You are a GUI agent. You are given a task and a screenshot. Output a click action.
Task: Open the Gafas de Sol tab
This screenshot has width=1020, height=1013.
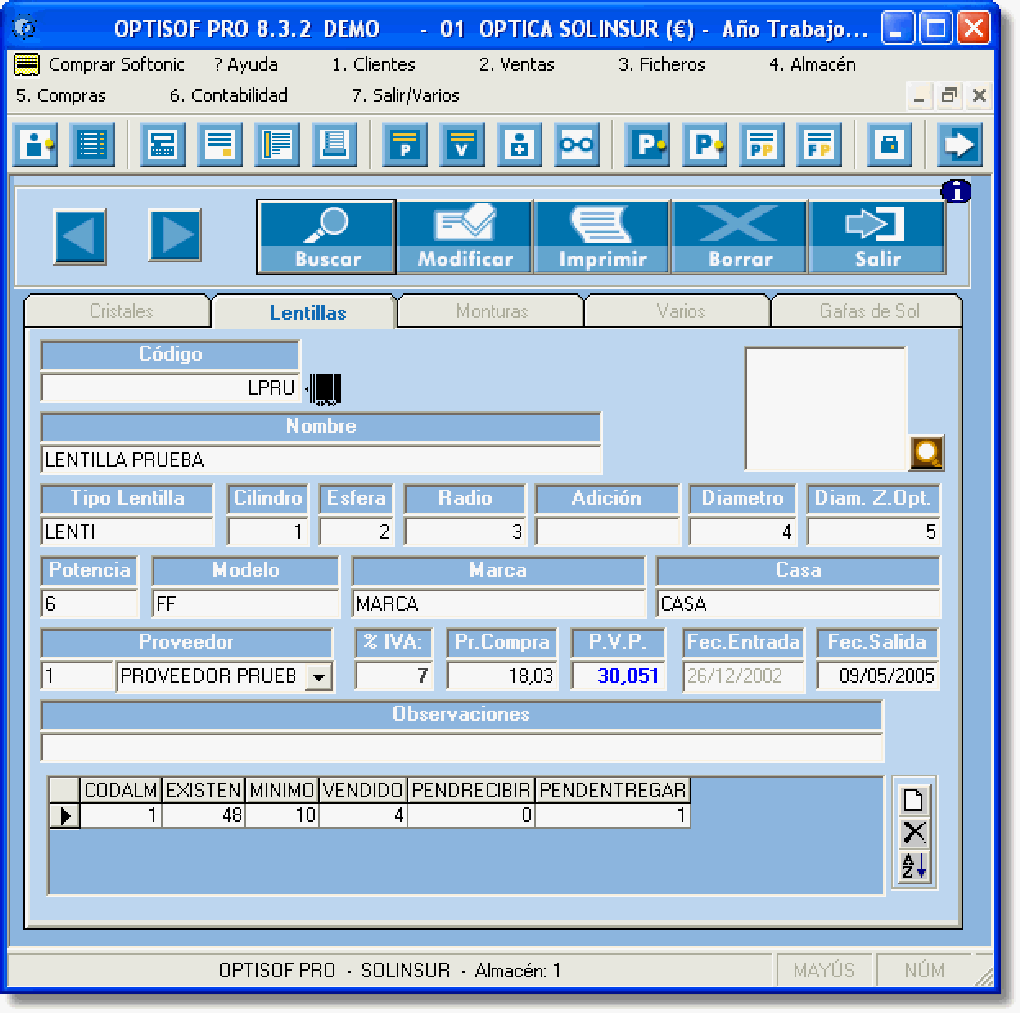[866, 311]
